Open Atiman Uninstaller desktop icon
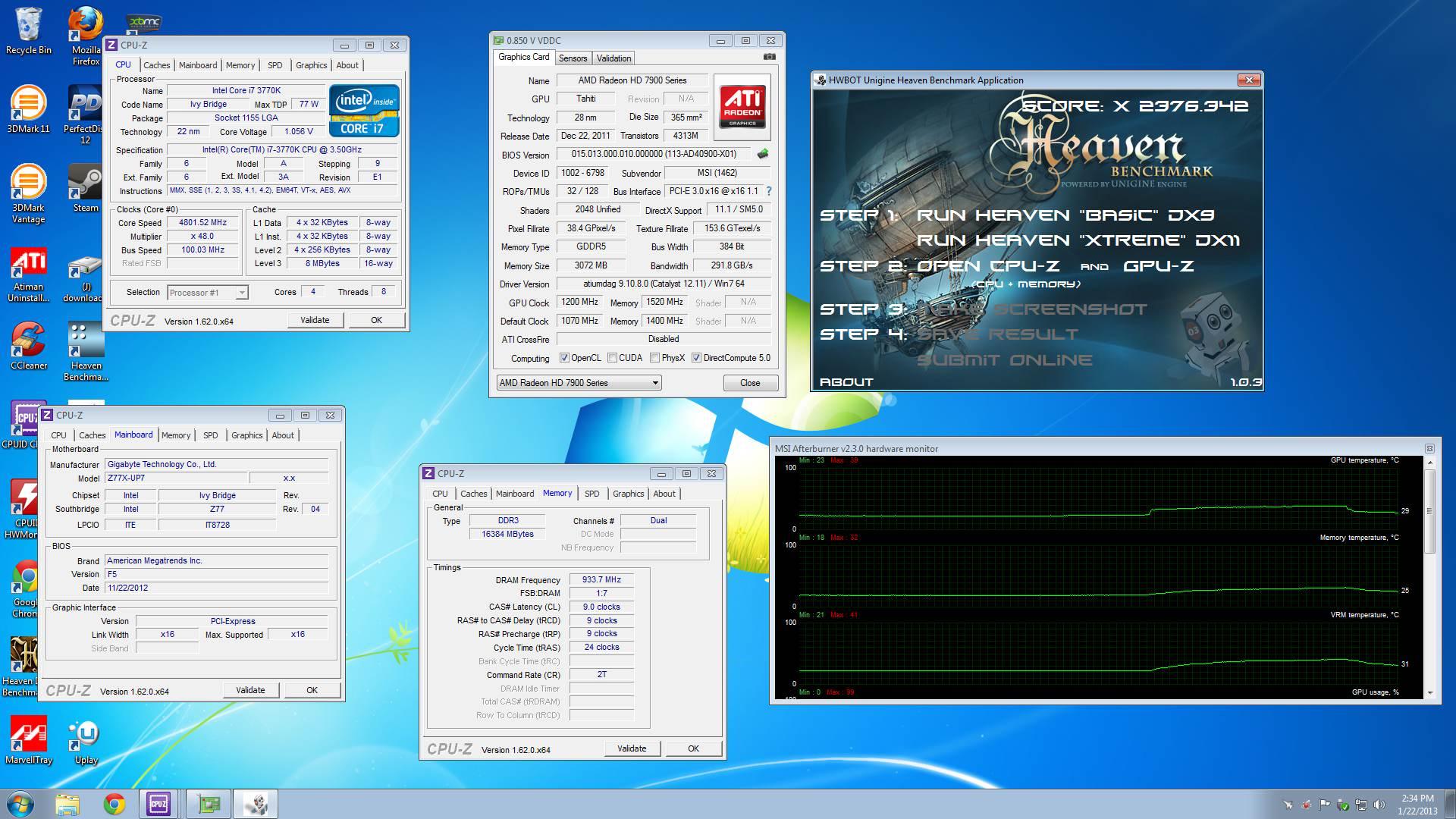 (28, 273)
